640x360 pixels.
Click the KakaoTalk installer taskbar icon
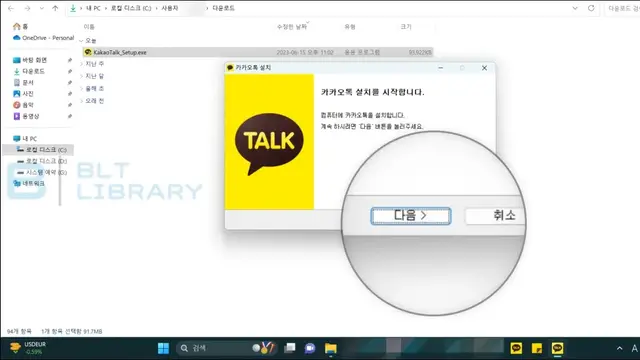pos(558,348)
